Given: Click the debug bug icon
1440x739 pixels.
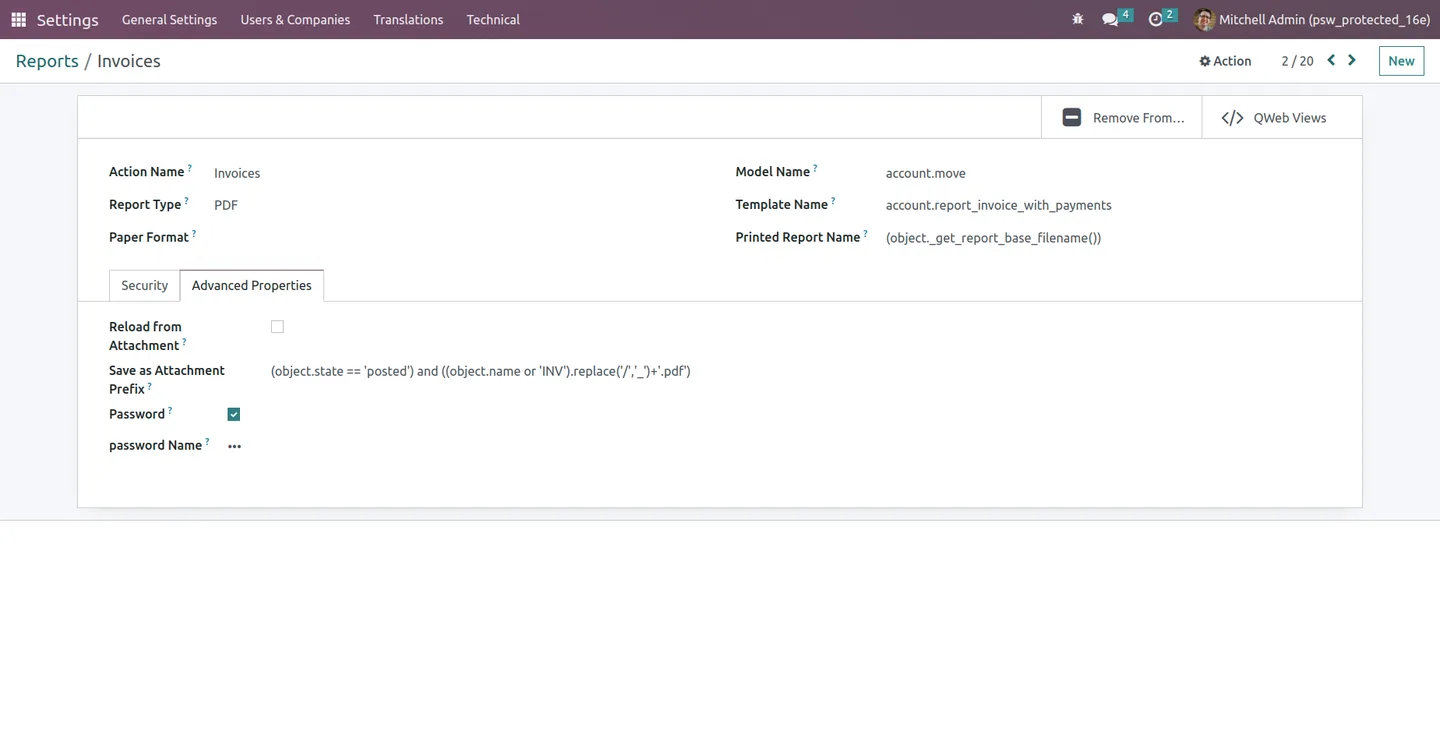Looking at the screenshot, I should pos(1077,19).
